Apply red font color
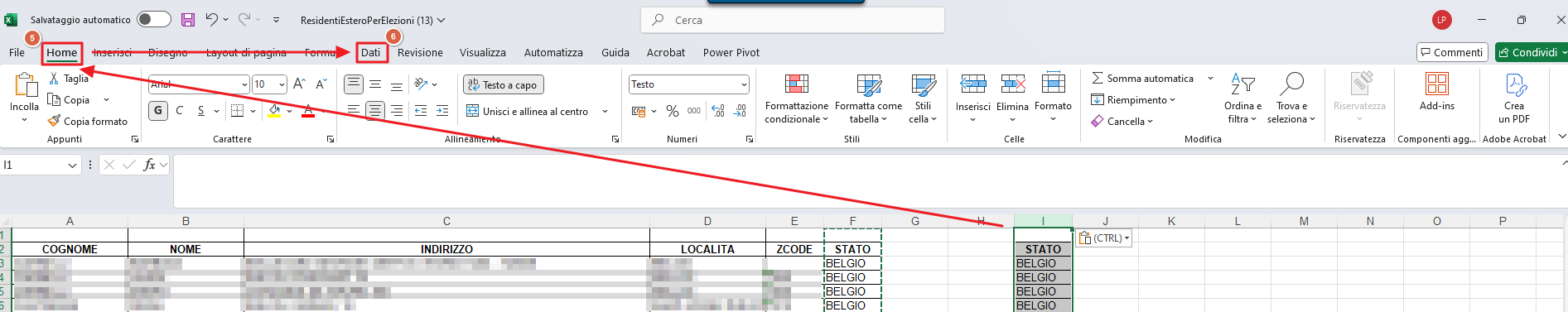 pyautogui.click(x=308, y=111)
